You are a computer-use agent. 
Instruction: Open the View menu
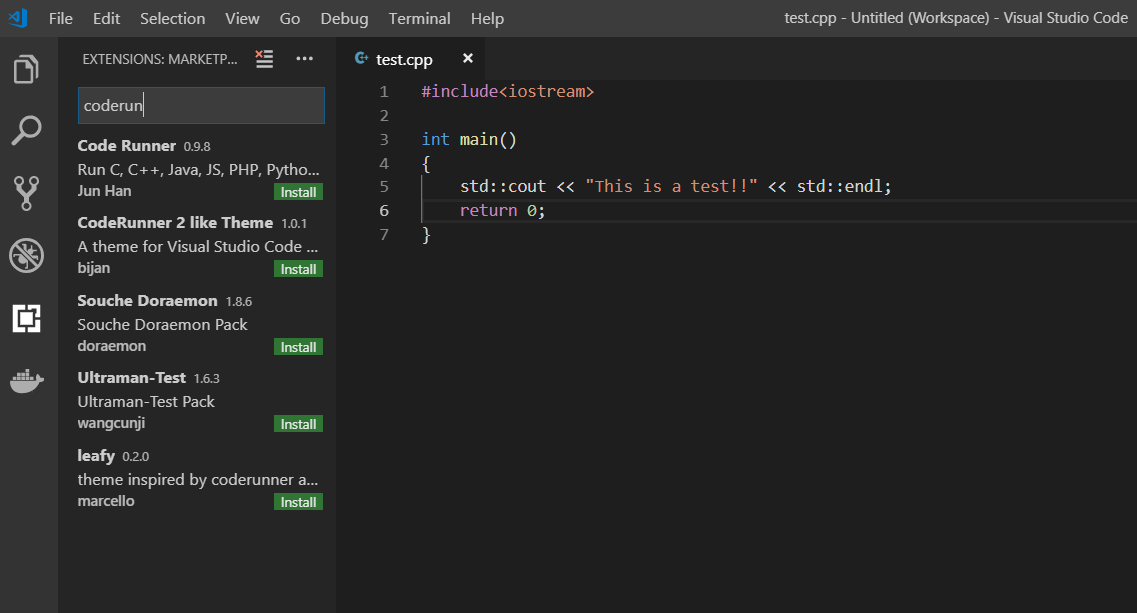pyautogui.click(x=242, y=18)
